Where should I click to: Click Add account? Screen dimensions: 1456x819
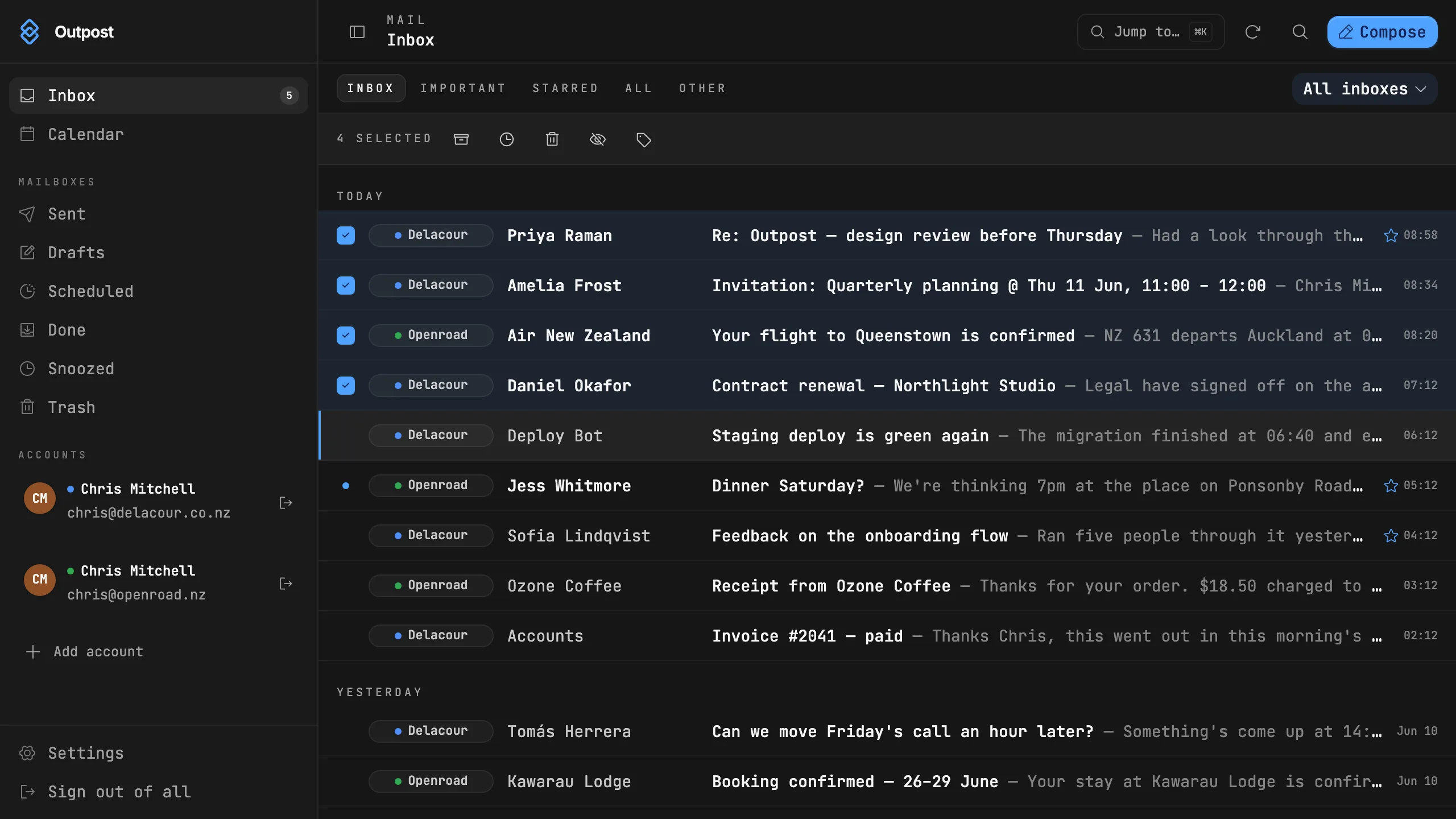click(x=85, y=652)
